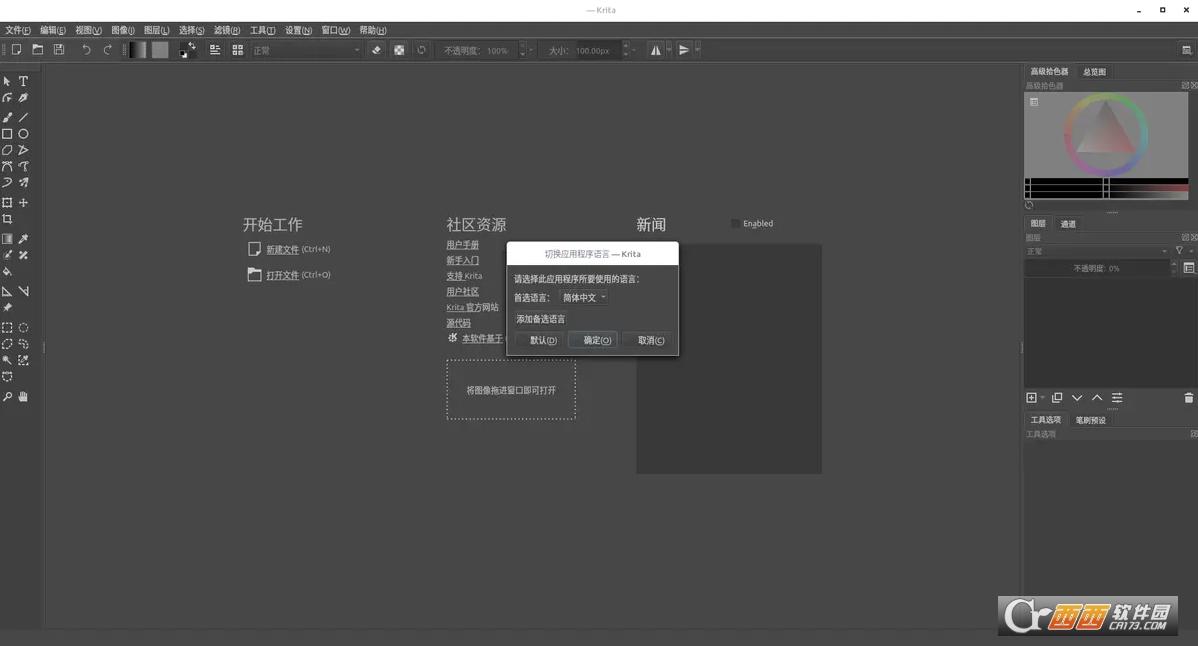The image size is (1198, 646).
Task: Delete layer with trash icon
Action: coord(1188,398)
